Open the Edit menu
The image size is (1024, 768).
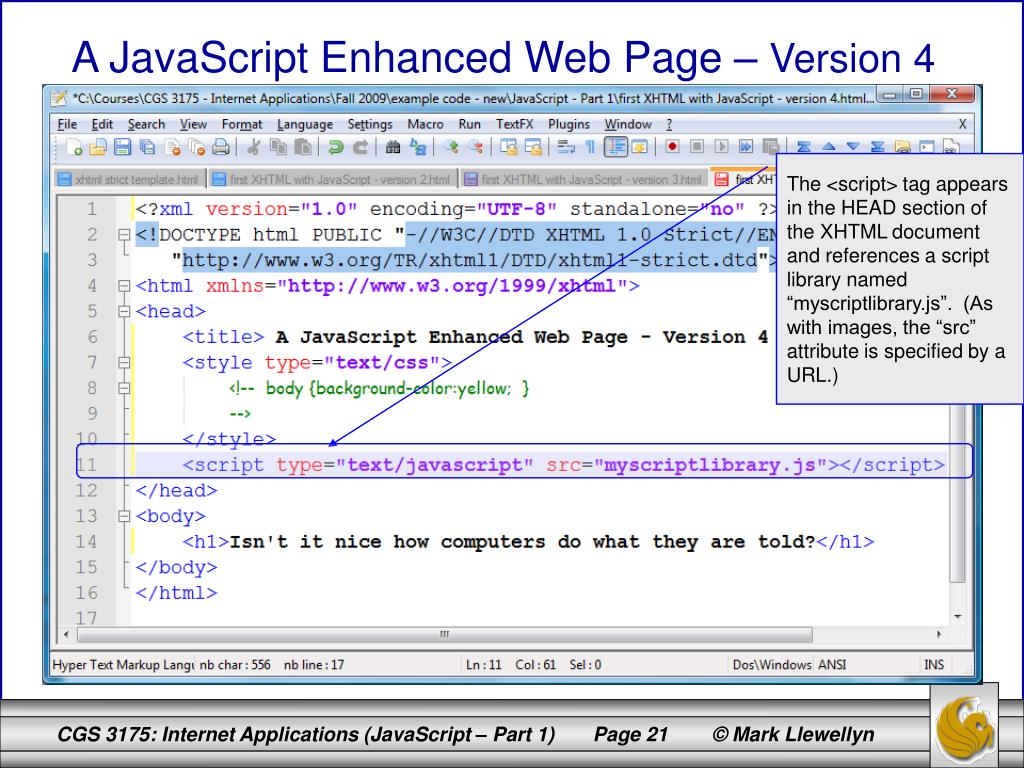tap(102, 125)
